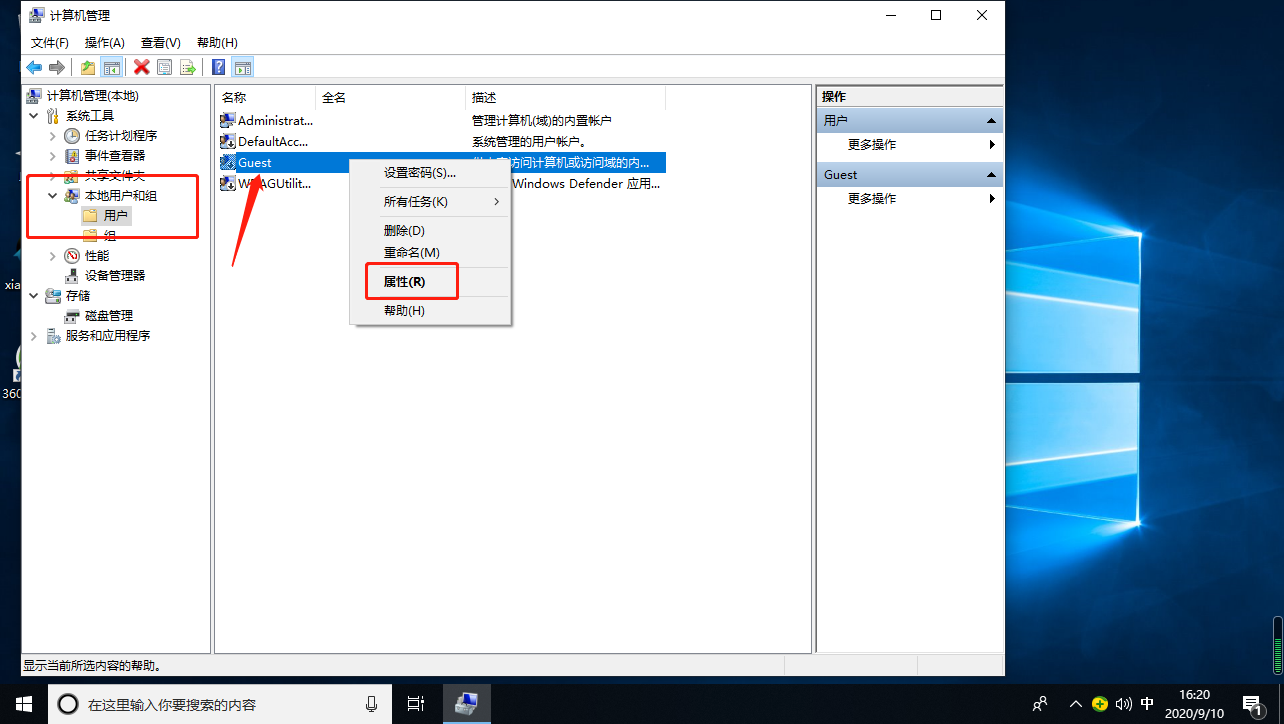Click the red X delete toolbar icon
The width and height of the screenshot is (1284, 724).
point(142,67)
